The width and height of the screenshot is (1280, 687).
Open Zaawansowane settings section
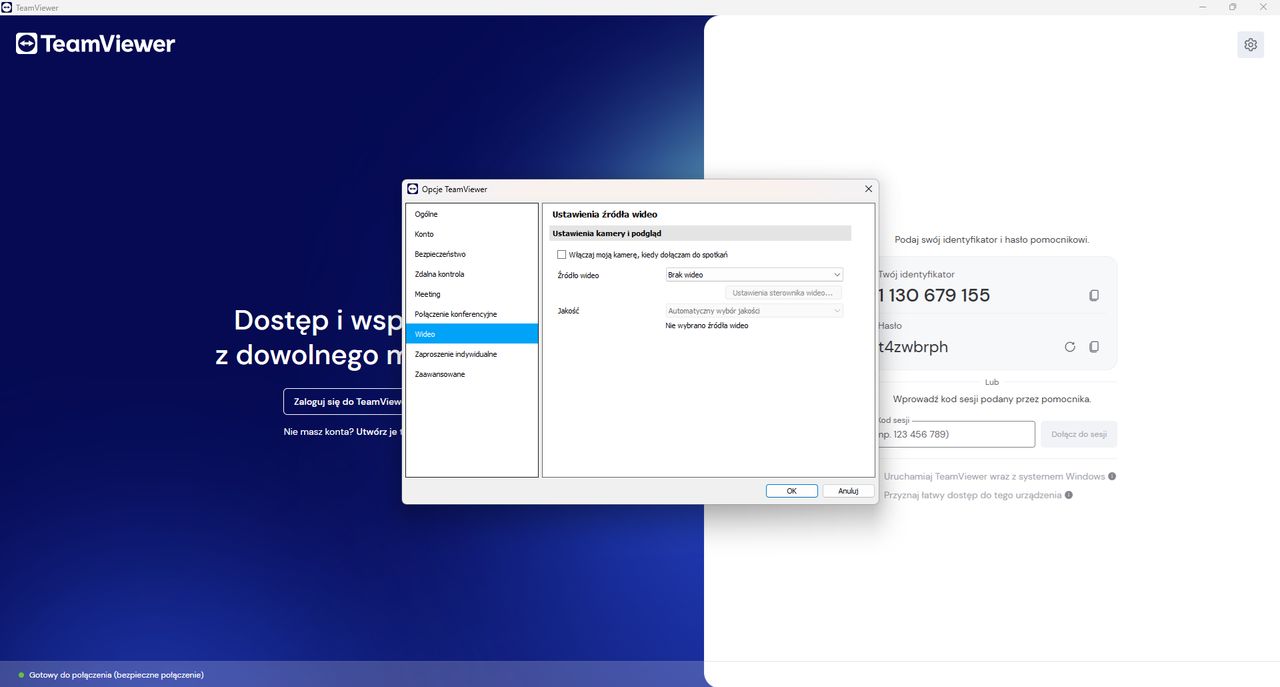472,374
